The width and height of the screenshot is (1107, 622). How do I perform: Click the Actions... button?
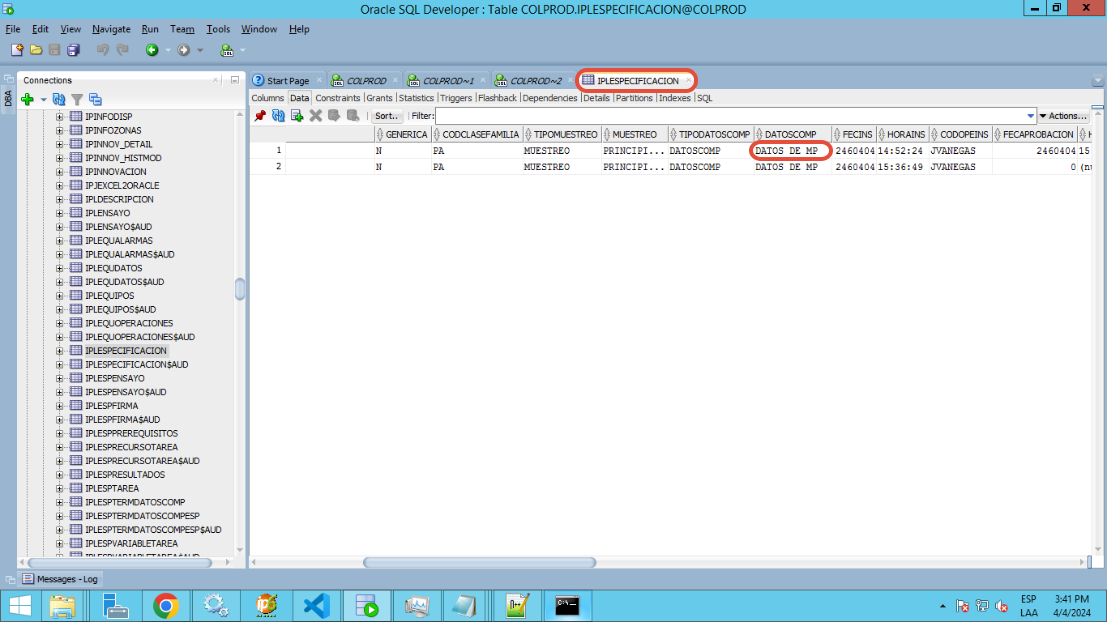tap(1063, 116)
